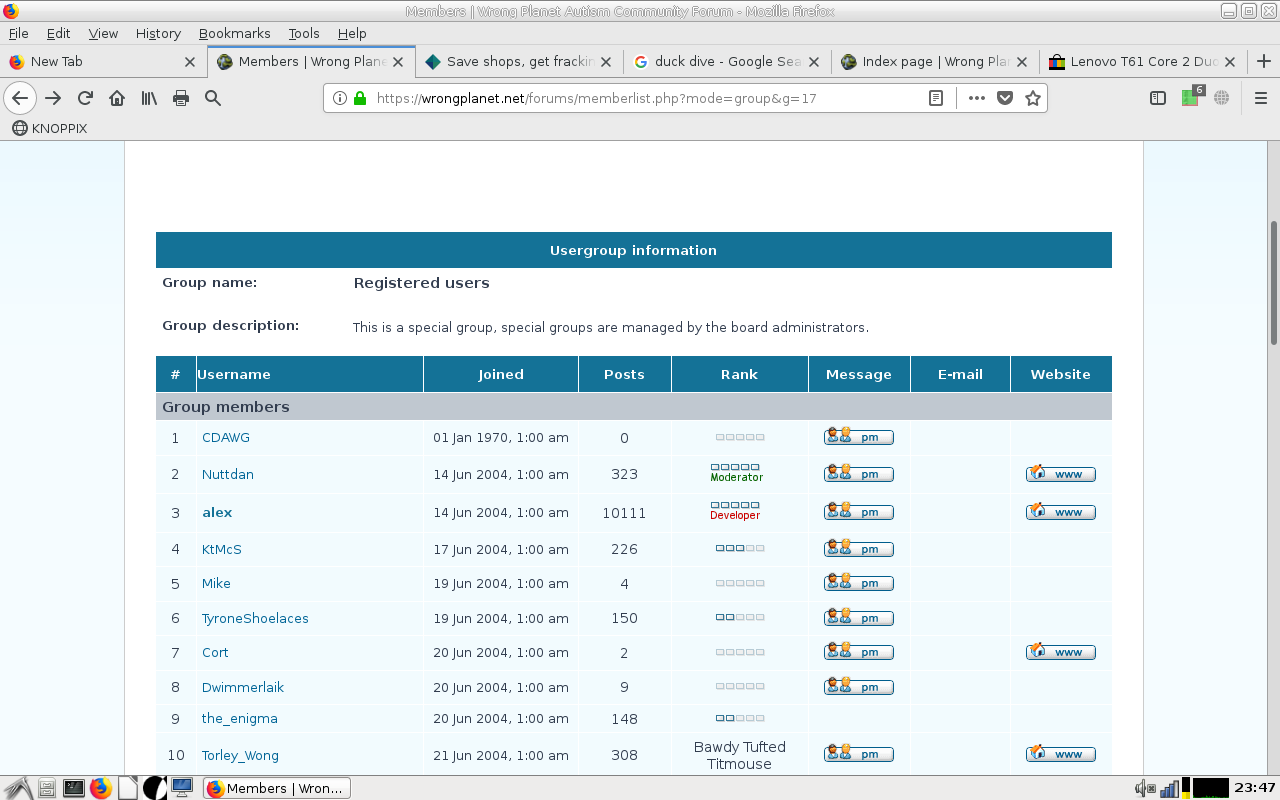Click the grey globe extension icon
1280x800 pixels.
coord(1221,98)
